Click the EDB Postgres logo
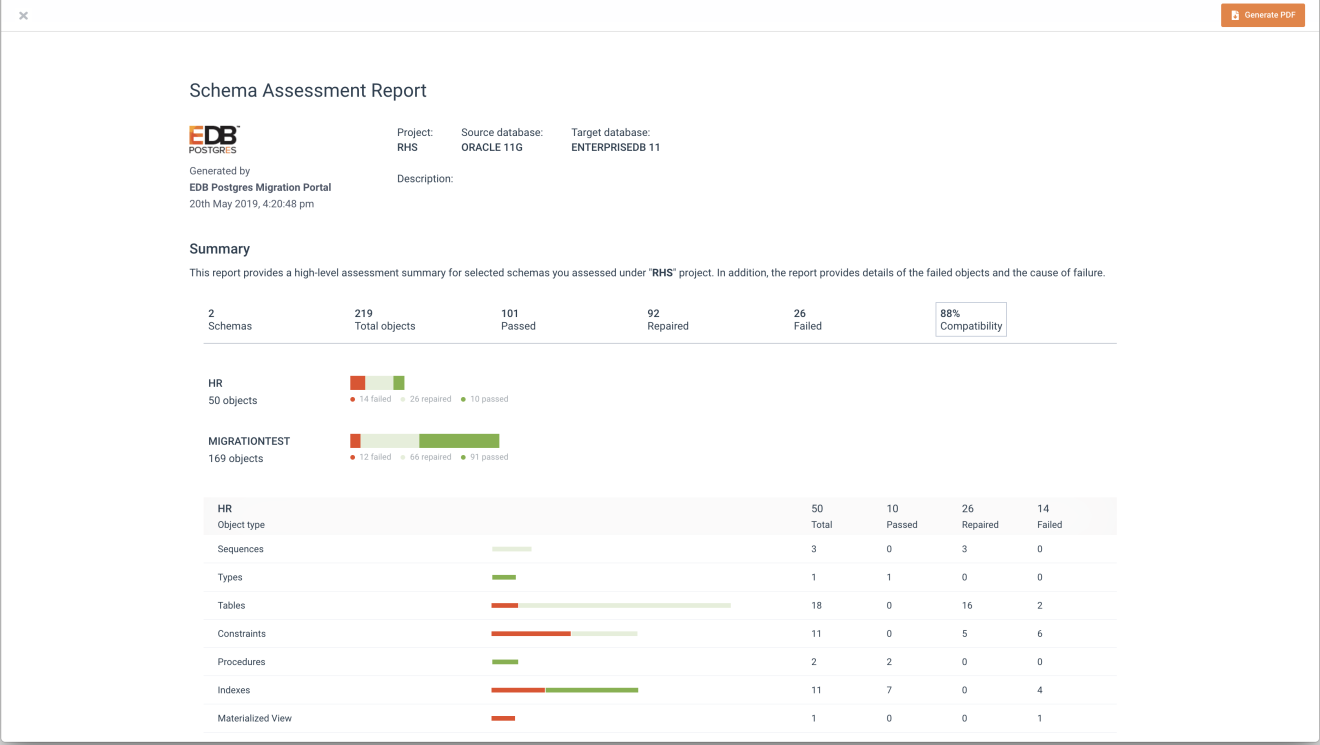Screen dimensions: 1320x745 (214, 139)
